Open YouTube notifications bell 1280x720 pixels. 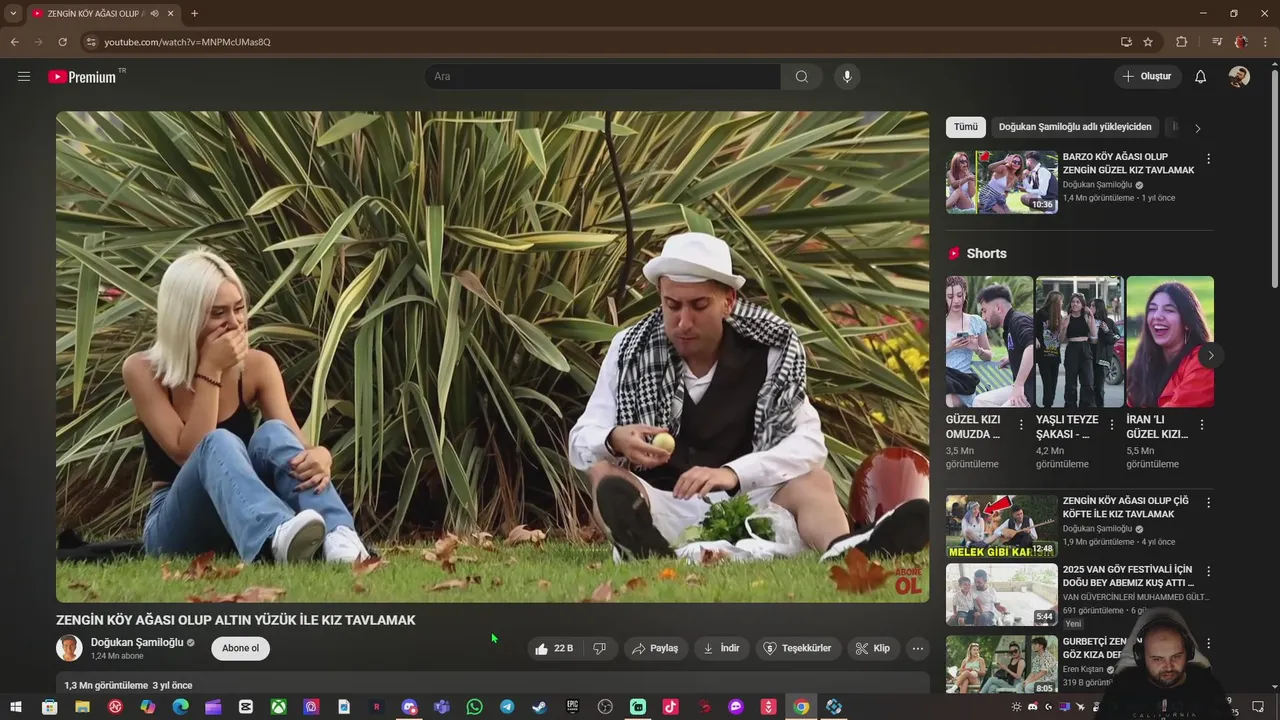pos(1201,76)
